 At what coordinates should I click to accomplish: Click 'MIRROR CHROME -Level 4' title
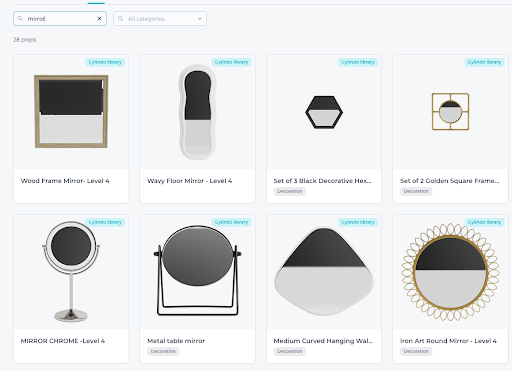point(63,341)
